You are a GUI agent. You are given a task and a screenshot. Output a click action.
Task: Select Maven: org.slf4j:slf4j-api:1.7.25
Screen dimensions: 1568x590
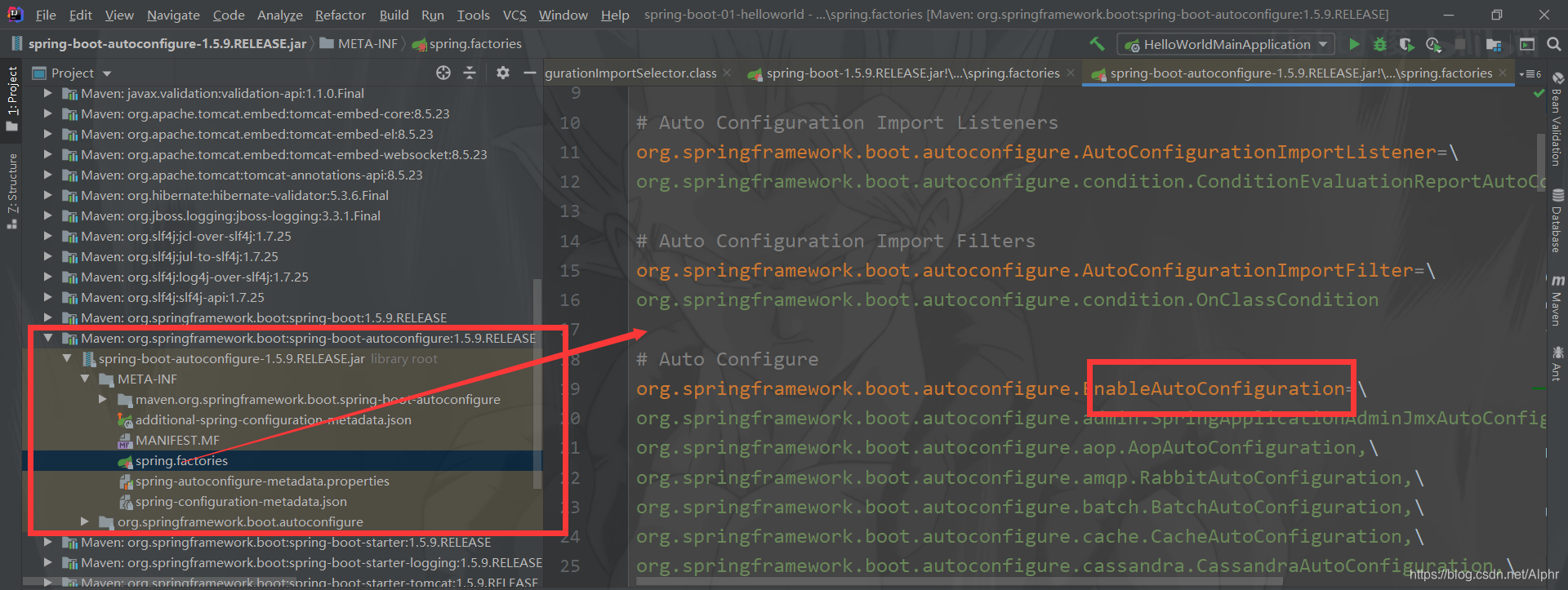pos(172,297)
